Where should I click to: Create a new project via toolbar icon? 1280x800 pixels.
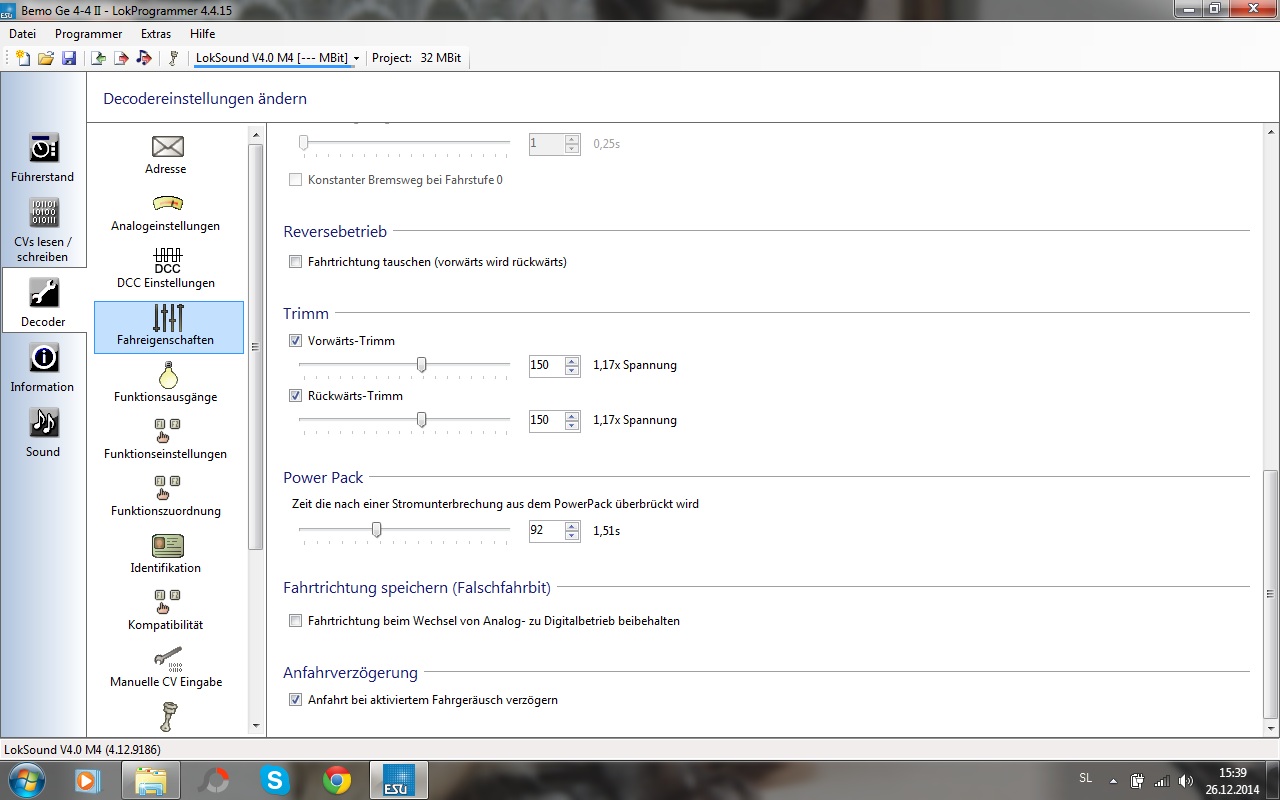point(23,58)
